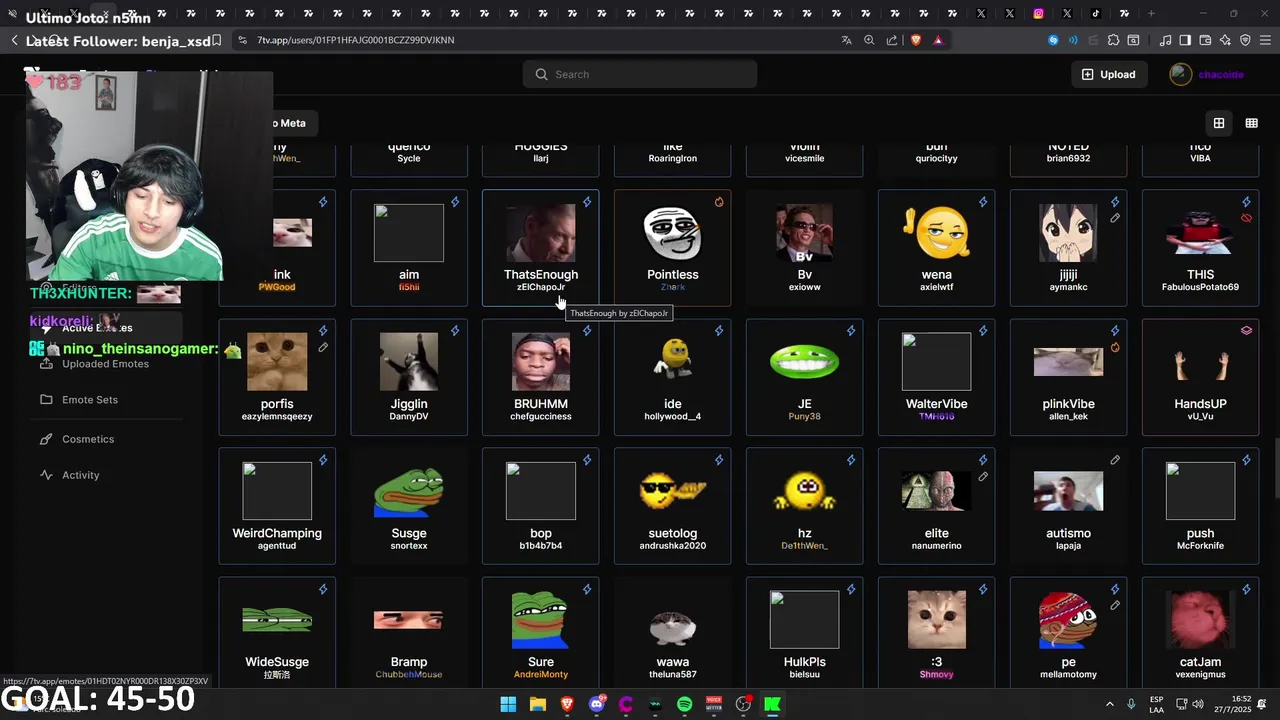This screenshot has height=720, width=1280.
Task: Click the pencil icon on autismo card
Action: pyautogui.click(x=1115, y=460)
